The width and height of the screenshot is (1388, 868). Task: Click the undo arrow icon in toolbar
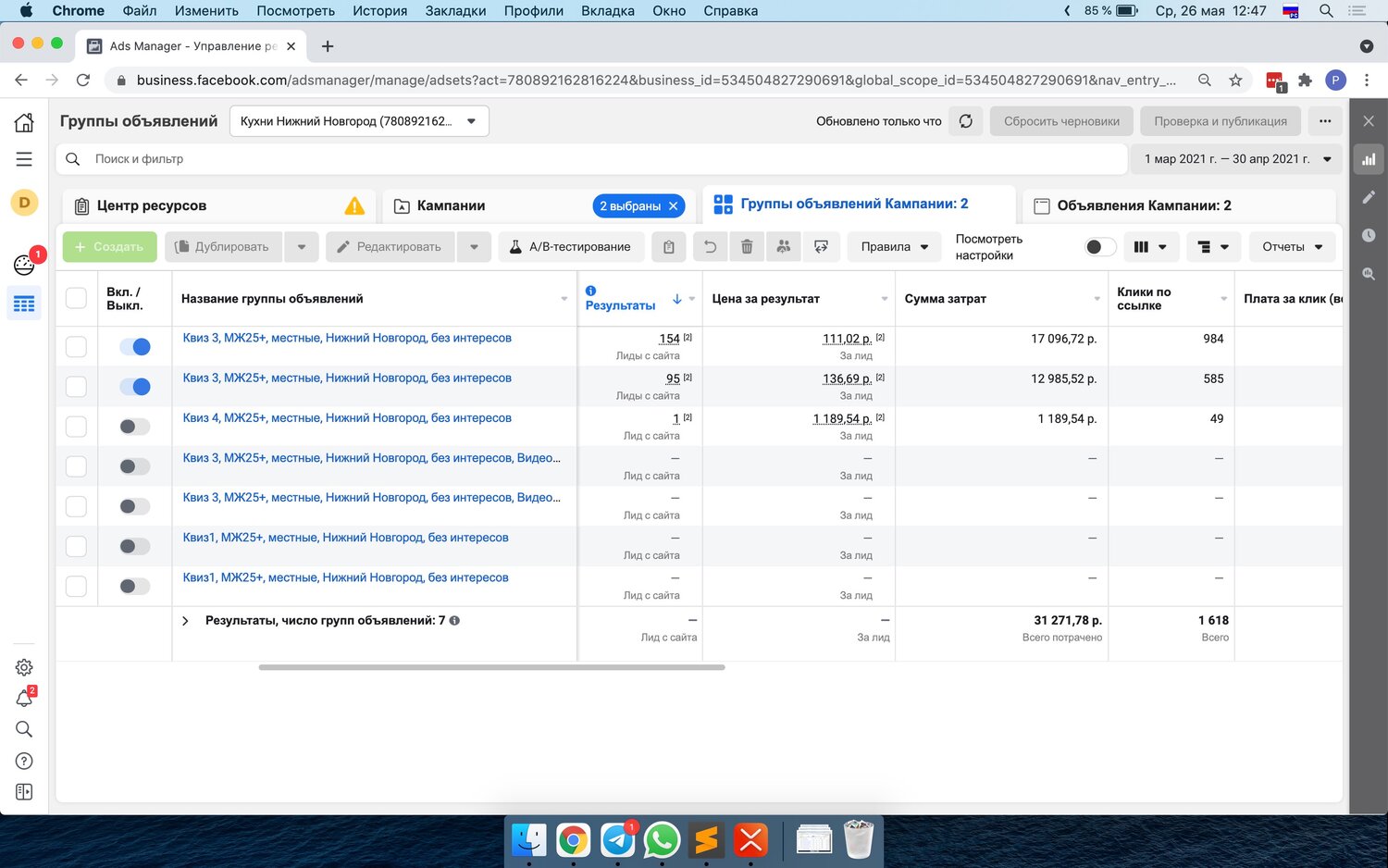(x=710, y=247)
